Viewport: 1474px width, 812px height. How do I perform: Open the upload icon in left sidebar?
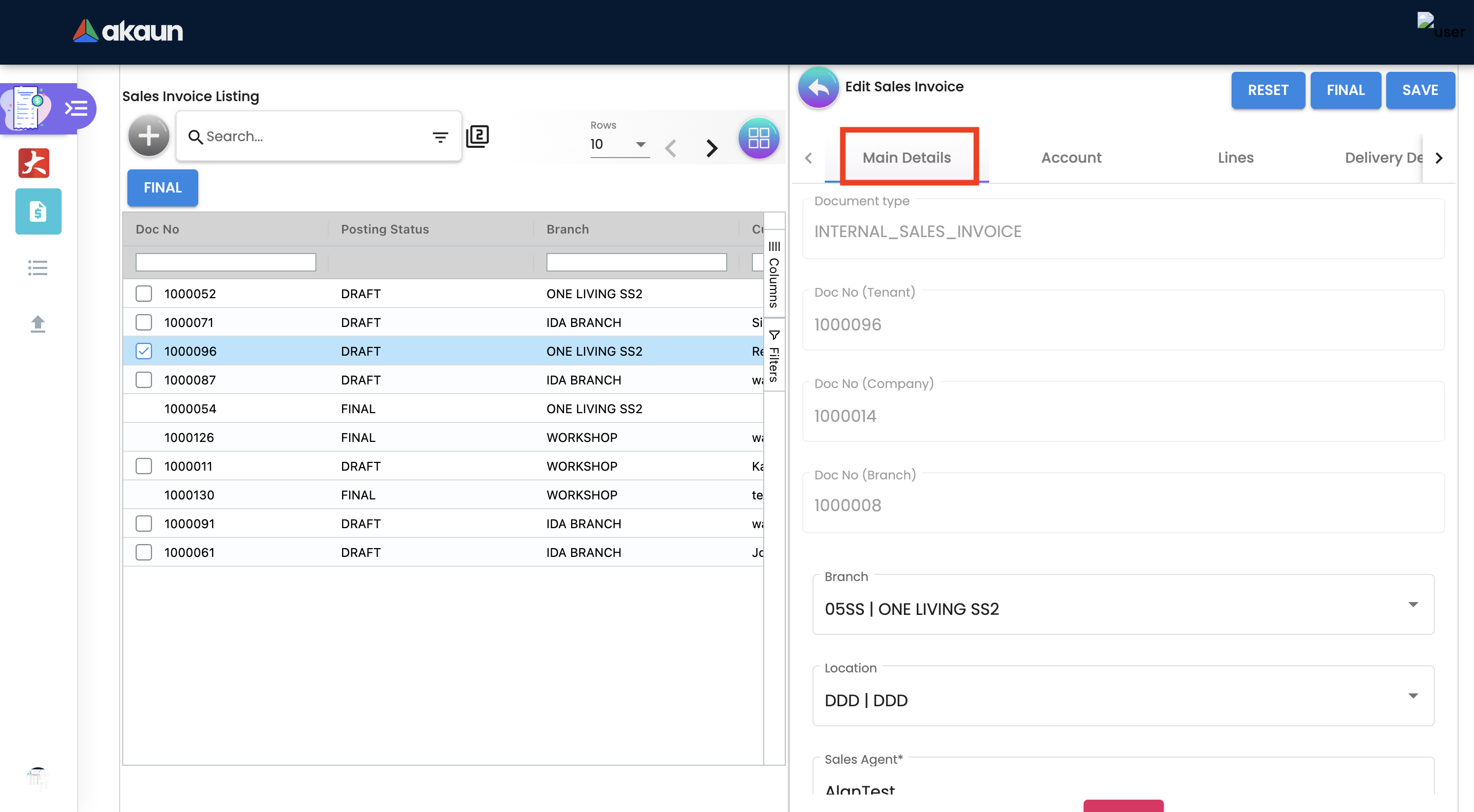(38, 324)
